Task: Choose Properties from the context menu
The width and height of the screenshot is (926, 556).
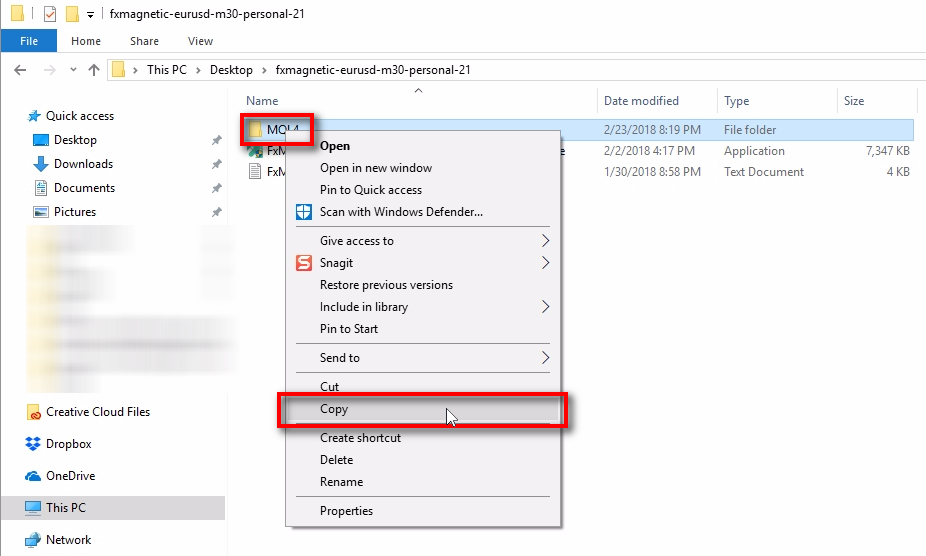Action: click(423, 511)
